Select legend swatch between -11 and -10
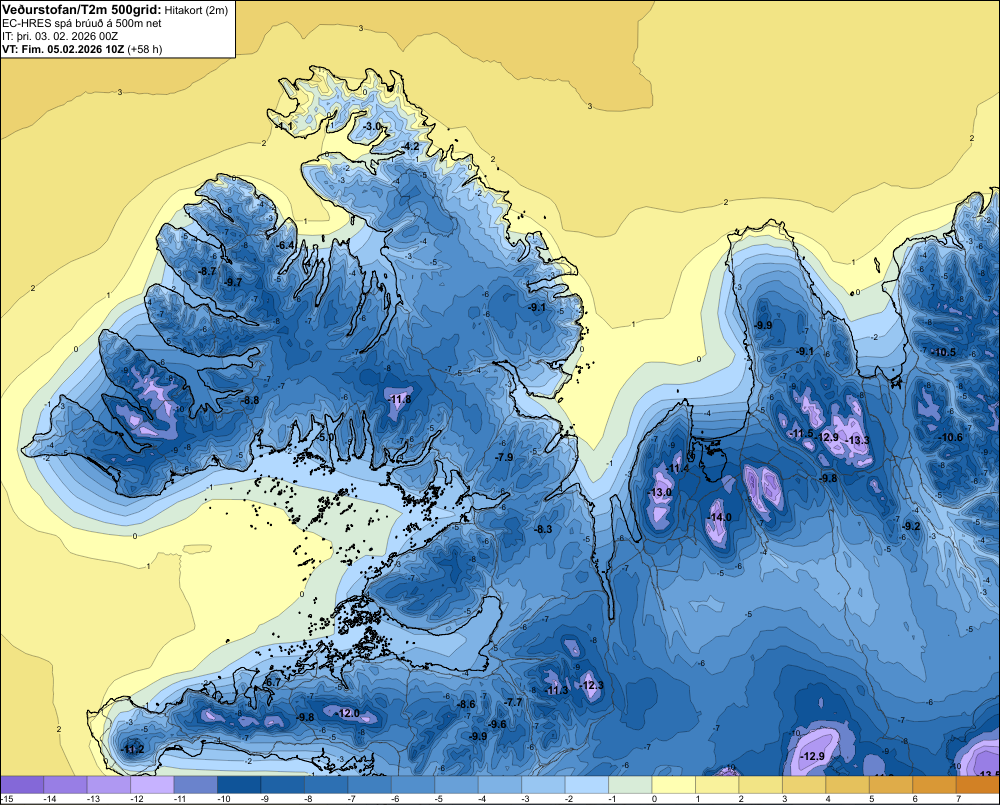The width and height of the screenshot is (1000, 805). [196, 784]
